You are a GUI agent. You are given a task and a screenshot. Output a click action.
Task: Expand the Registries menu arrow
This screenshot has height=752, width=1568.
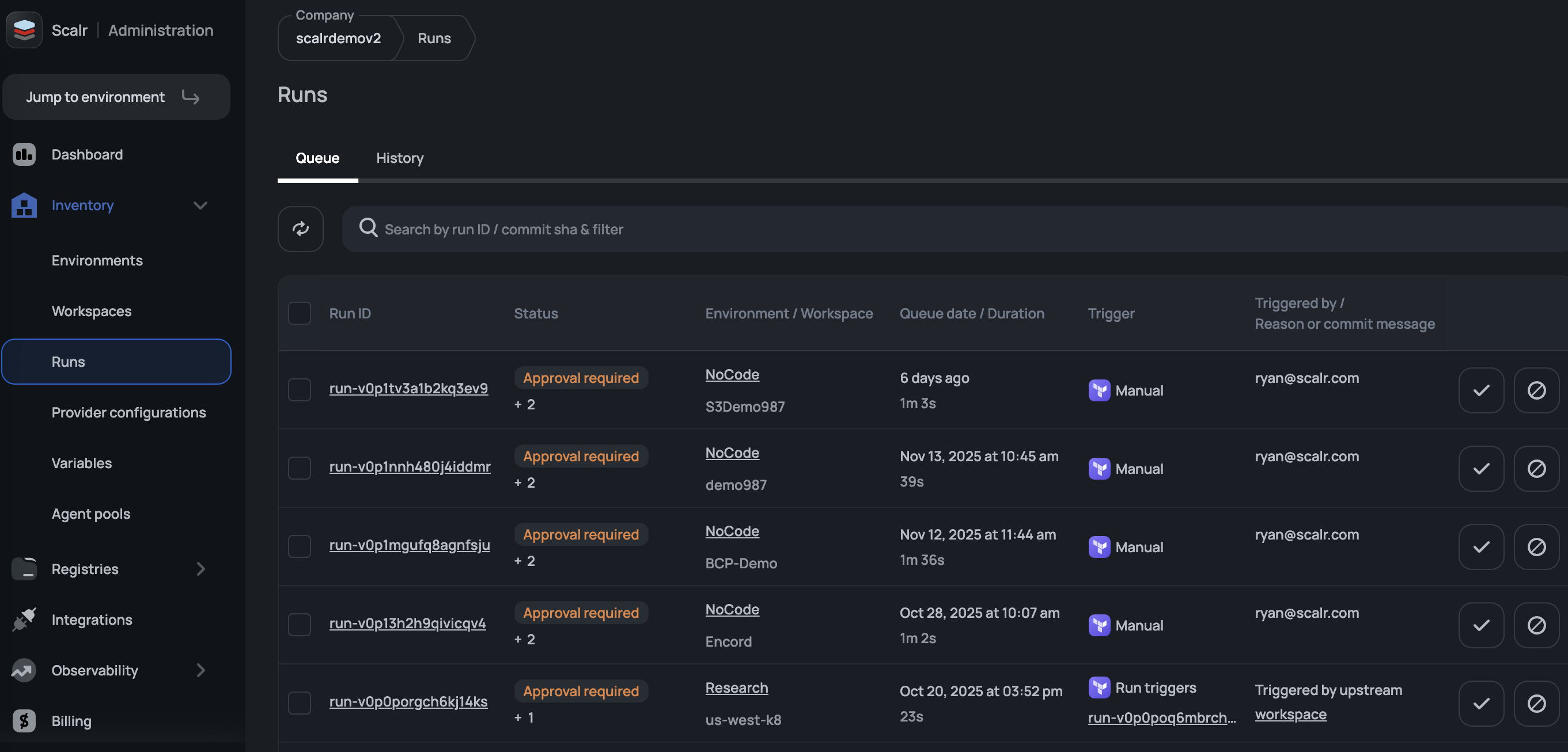[x=200, y=569]
